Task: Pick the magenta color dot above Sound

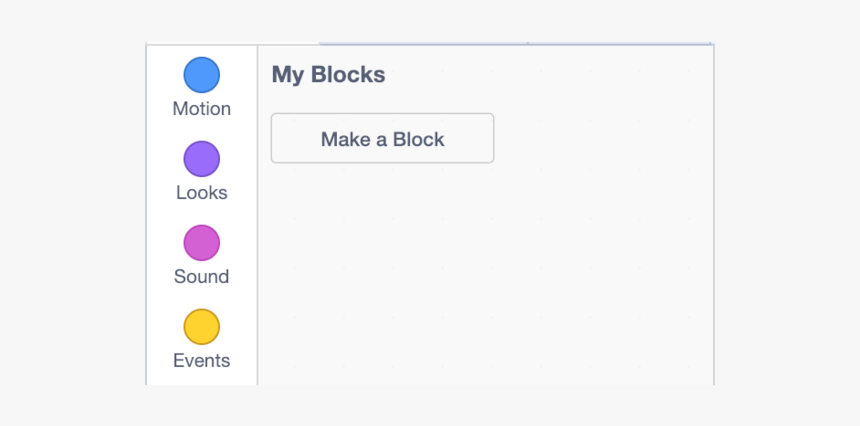Action: click(201, 243)
